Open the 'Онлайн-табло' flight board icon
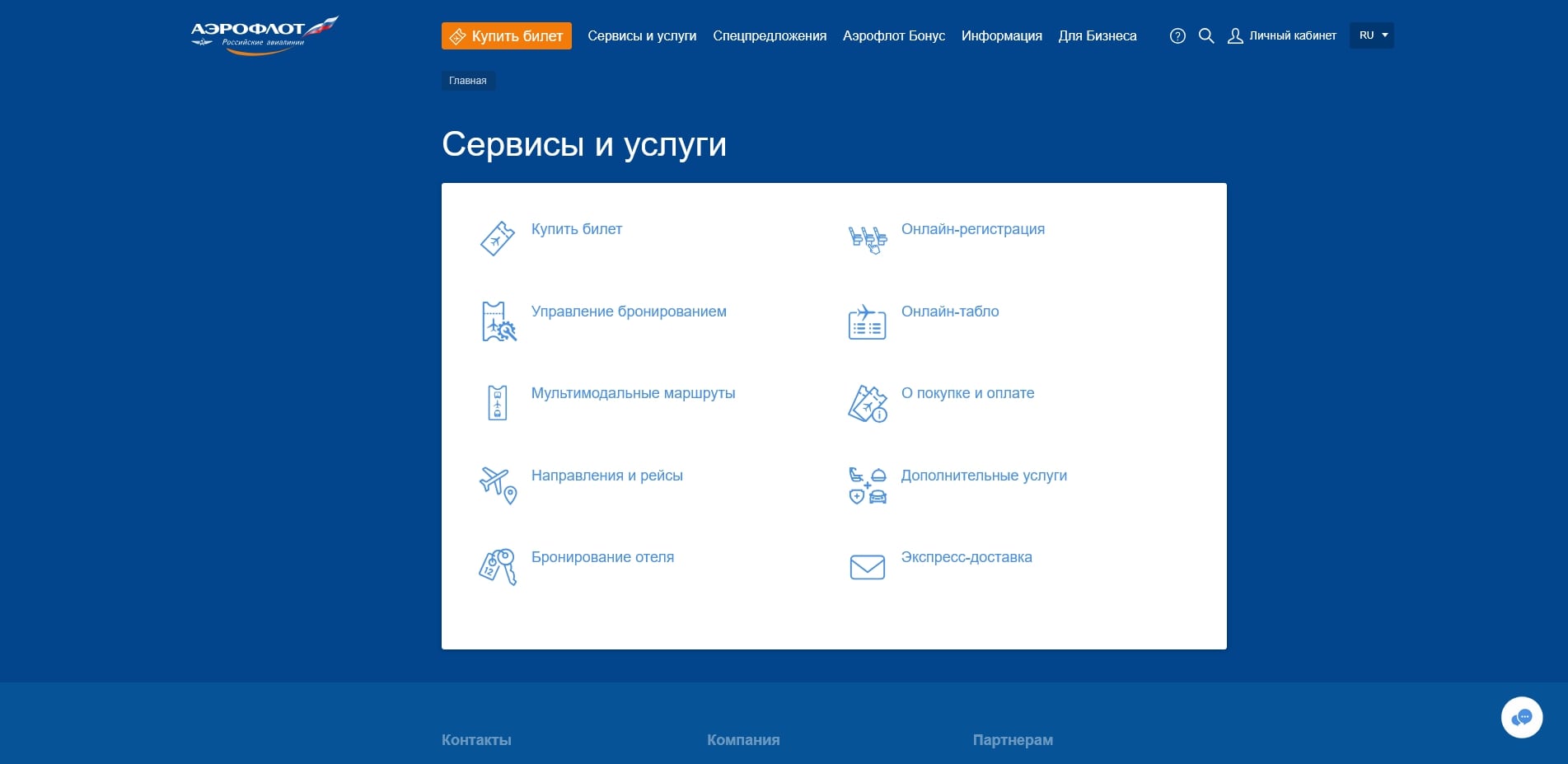This screenshot has height=764, width=1568. pyautogui.click(x=866, y=321)
